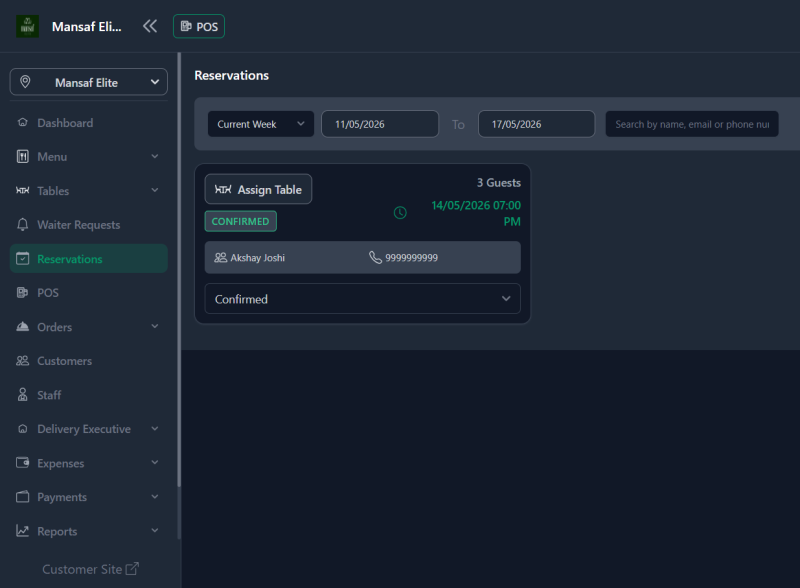Screen dimensions: 800x588
Task: Click the Reports chart icon
Action: [22, 531]
